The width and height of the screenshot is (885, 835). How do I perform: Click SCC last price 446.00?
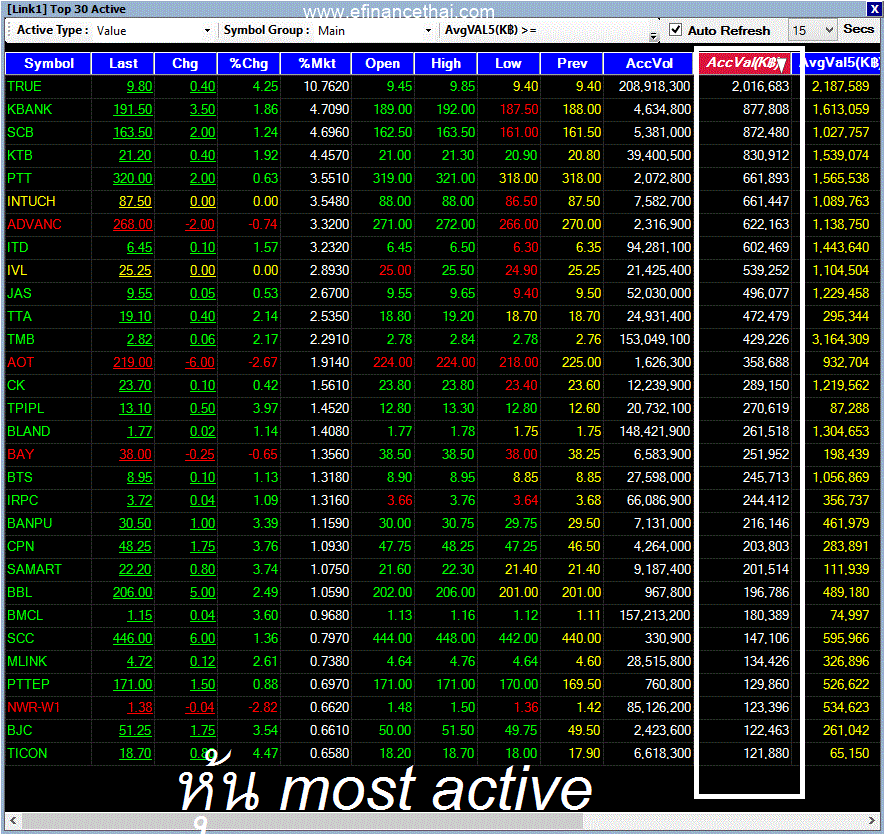[133, 639]
